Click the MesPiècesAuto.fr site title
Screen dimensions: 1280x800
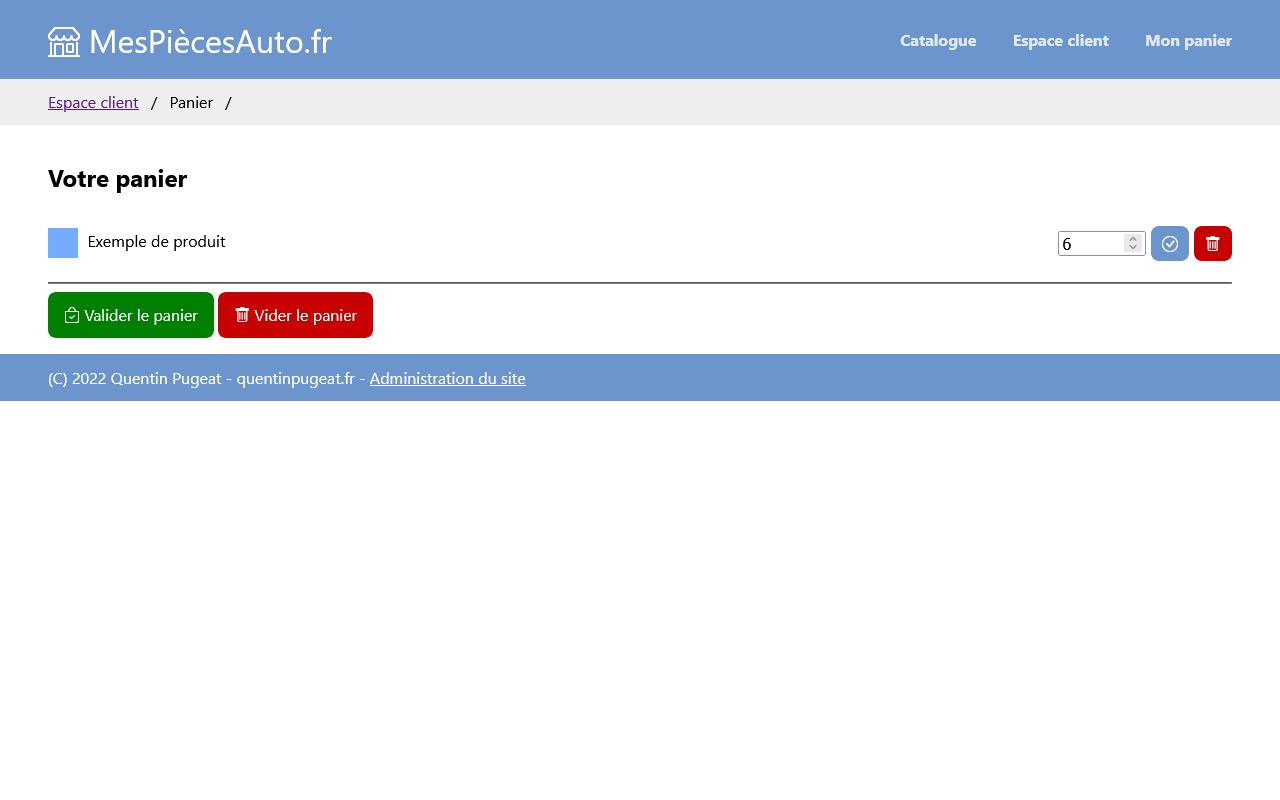[x=210, y=42]
